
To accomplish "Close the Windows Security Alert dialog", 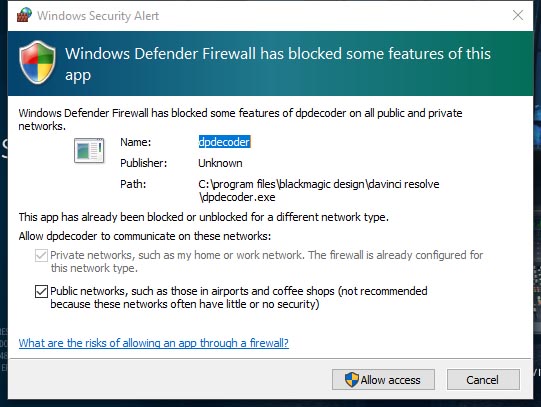I will click(x=518, y=15).
